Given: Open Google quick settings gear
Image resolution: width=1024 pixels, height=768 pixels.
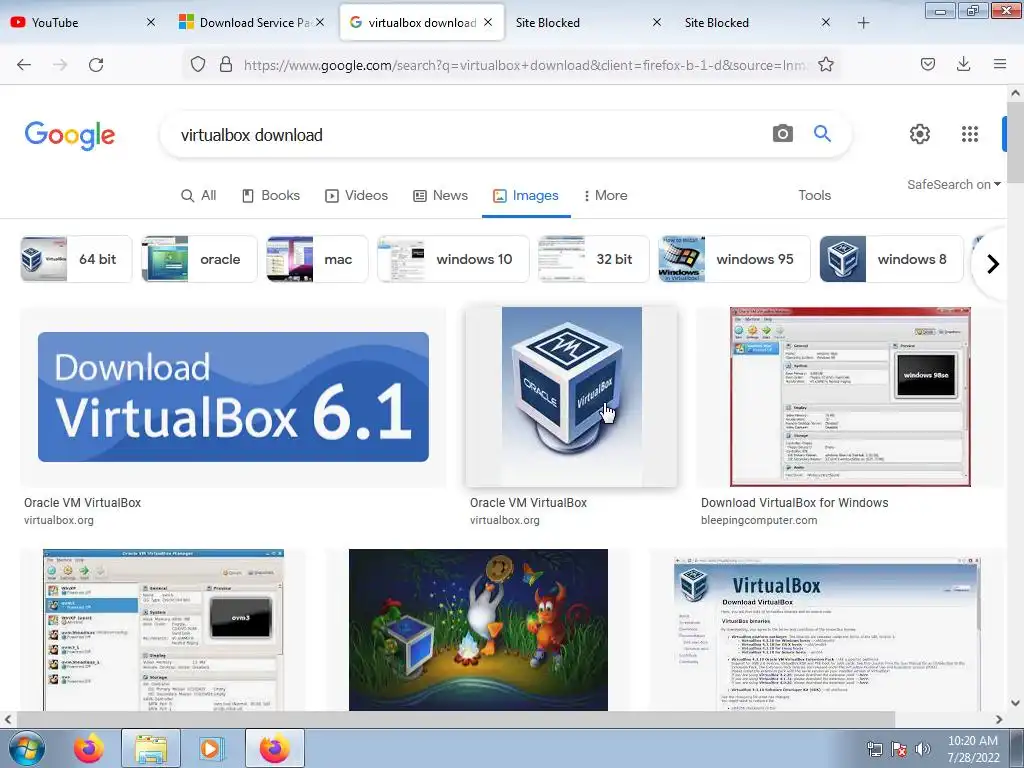Looking at the screenshot, I should coord(920,134).
